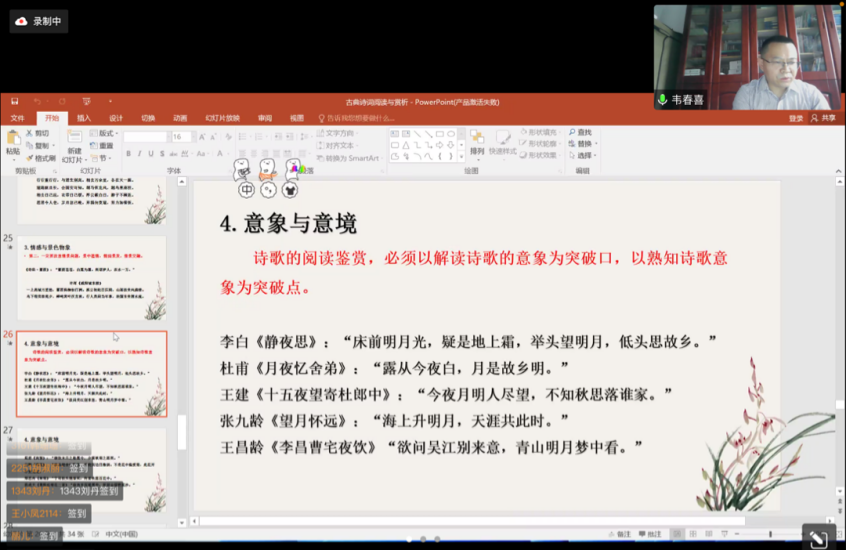Click the shirt skin round icon

(x=290, y=190)
